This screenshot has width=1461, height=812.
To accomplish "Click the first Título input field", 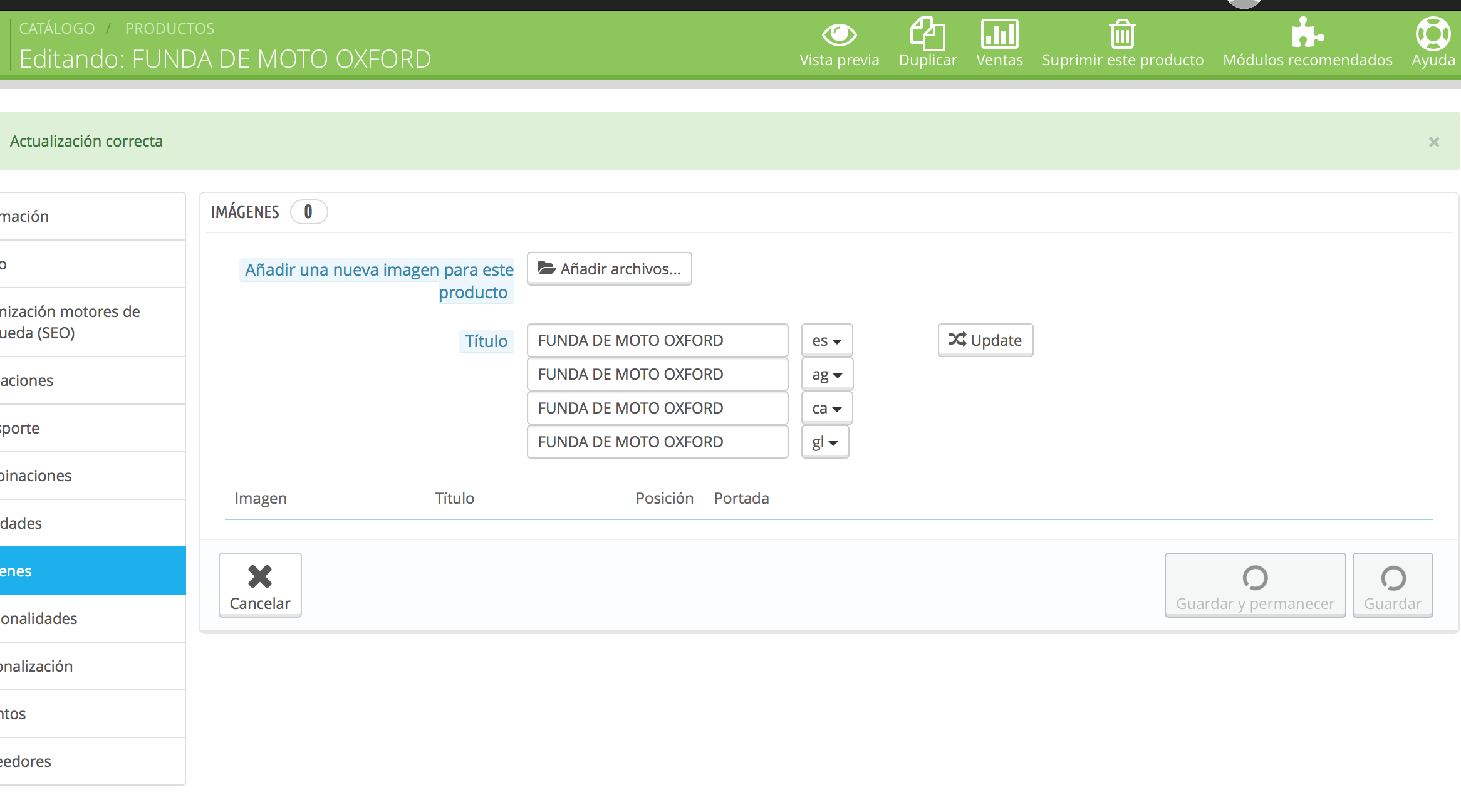I will click(657, 340).
